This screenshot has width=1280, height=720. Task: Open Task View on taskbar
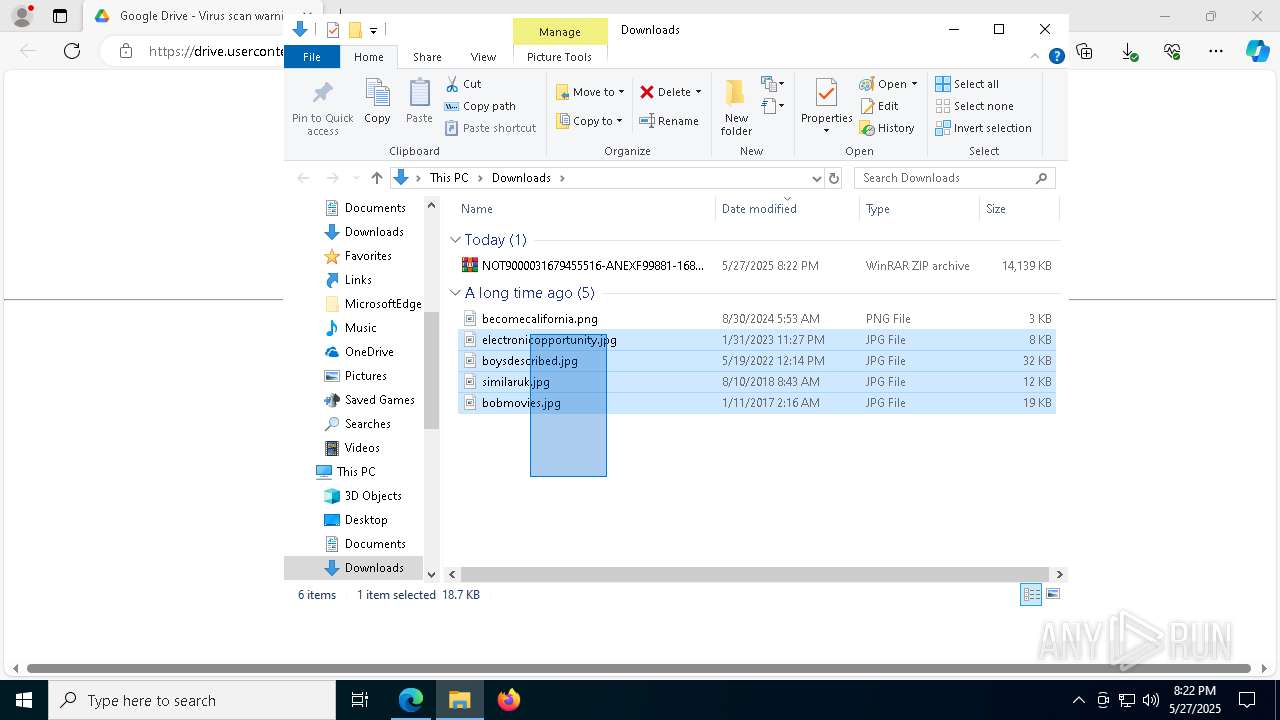click(360, 700)
